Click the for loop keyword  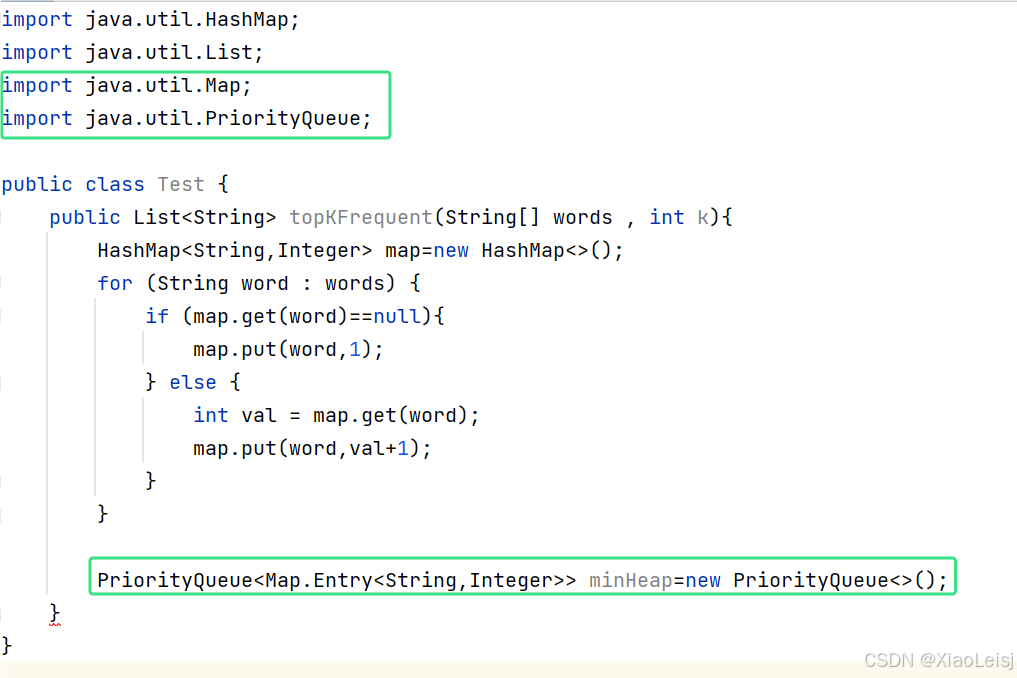115,284
